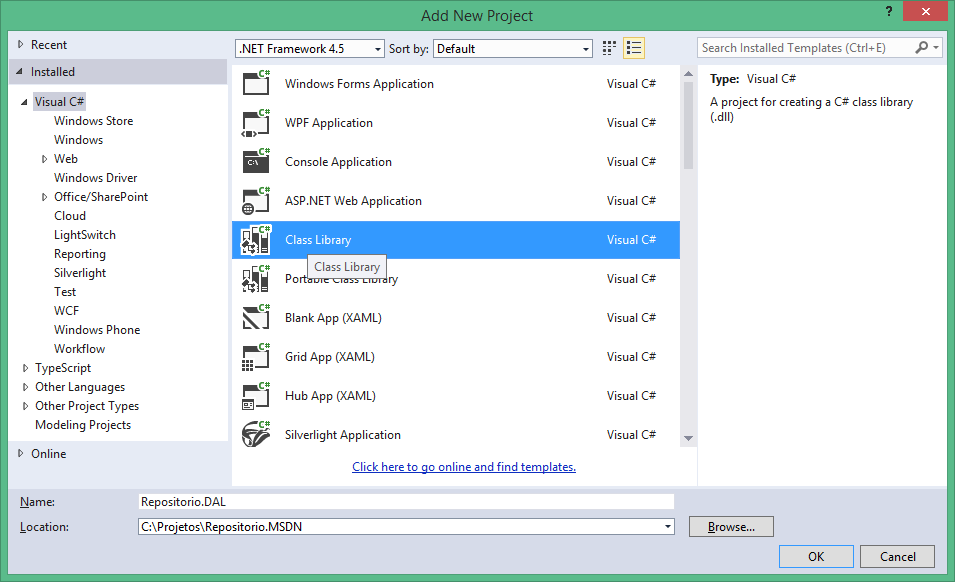Expand the Web tree node
955x582 pixels.
click(44, 159)
